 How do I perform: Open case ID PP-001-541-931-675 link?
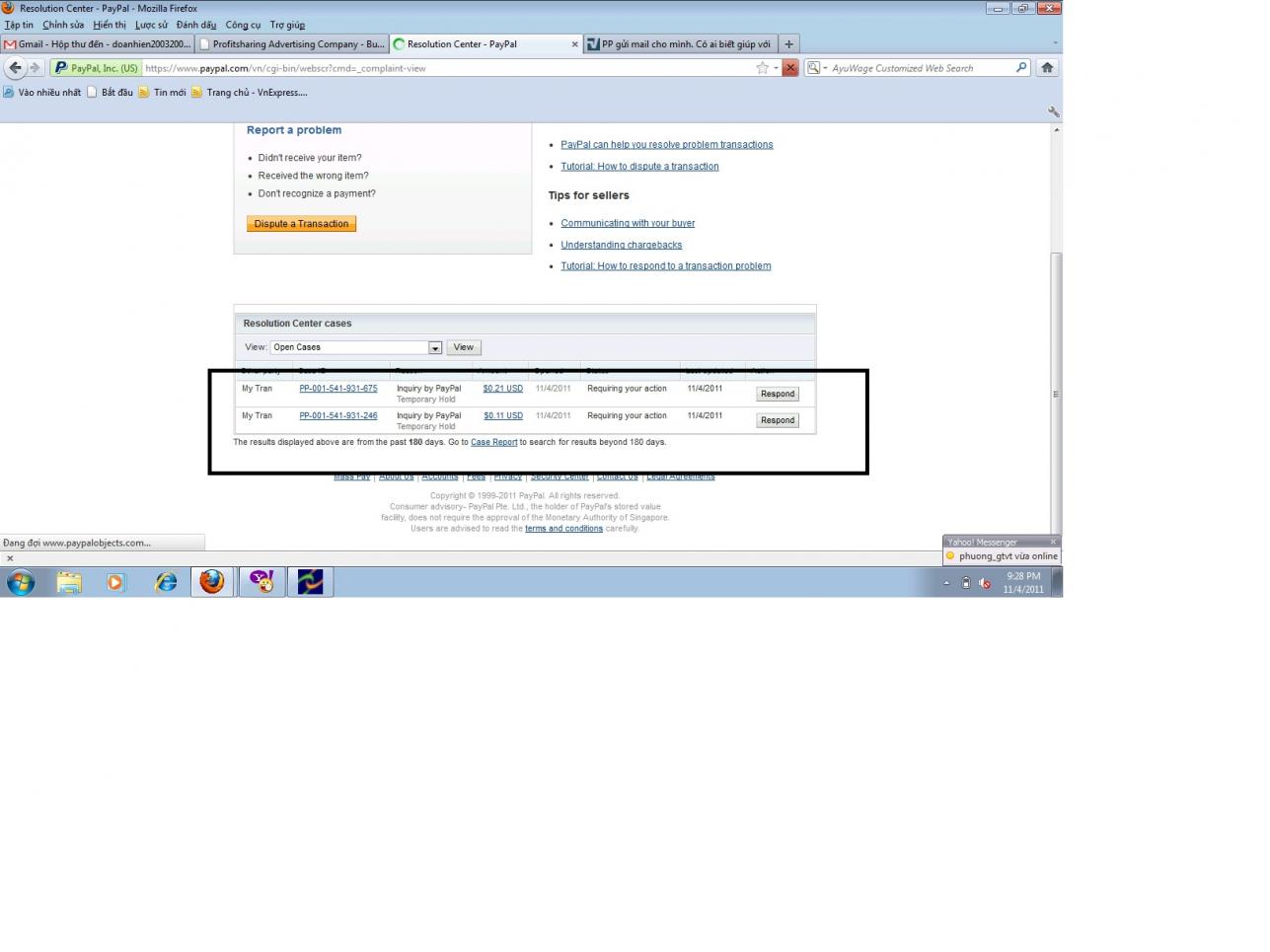coord(338,389)
